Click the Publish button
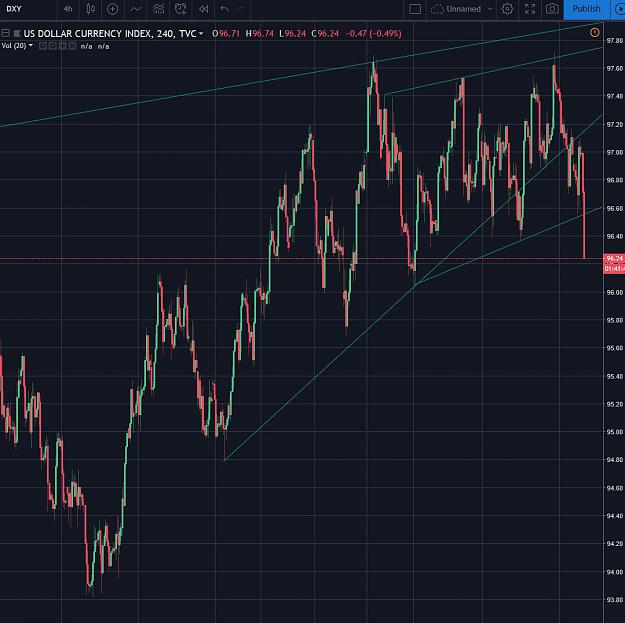The height and width of the screenshot is (623, 625). click(x=586, y=9)
